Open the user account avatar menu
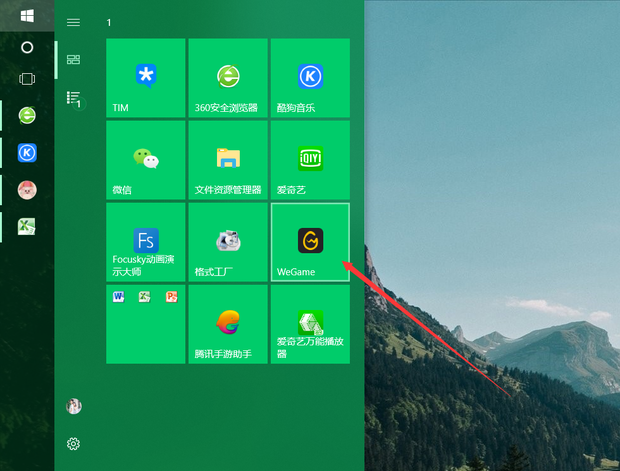Image resolution: width=620 pixels, height=471 pixels. tap(74, 406)
